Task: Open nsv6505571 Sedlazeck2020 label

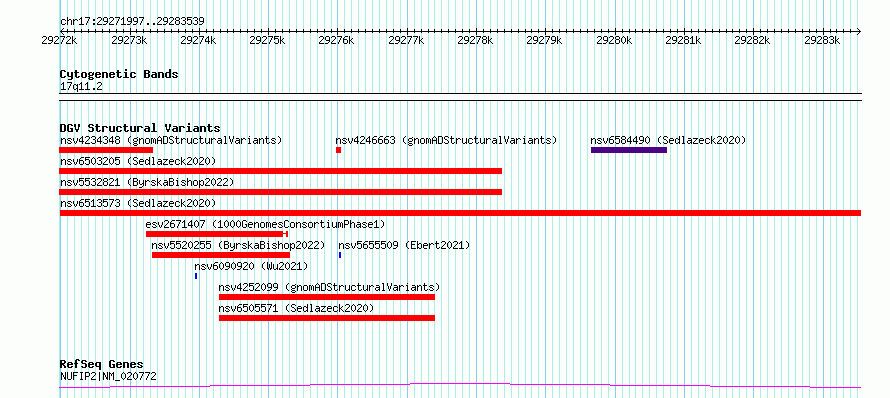Action: (x=297, y=308)
